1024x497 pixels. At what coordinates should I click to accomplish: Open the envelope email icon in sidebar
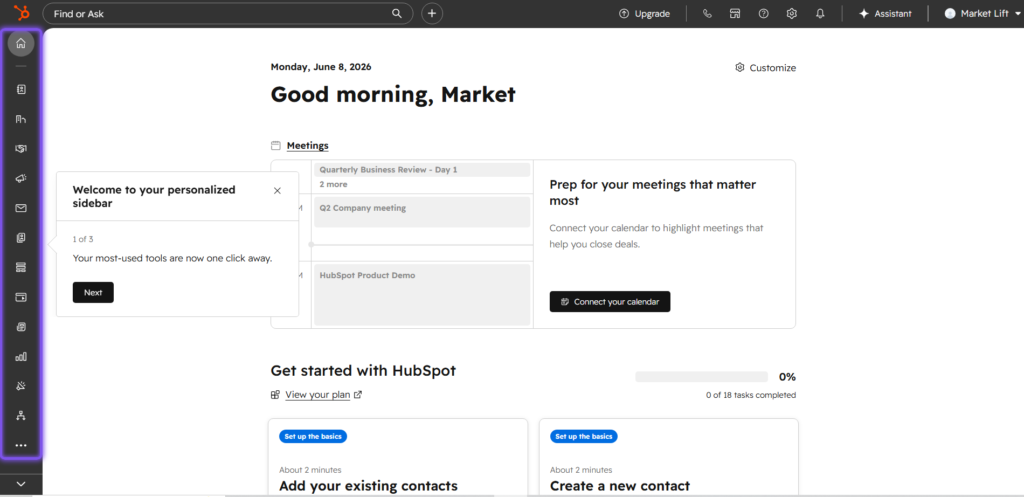(21, 208)
